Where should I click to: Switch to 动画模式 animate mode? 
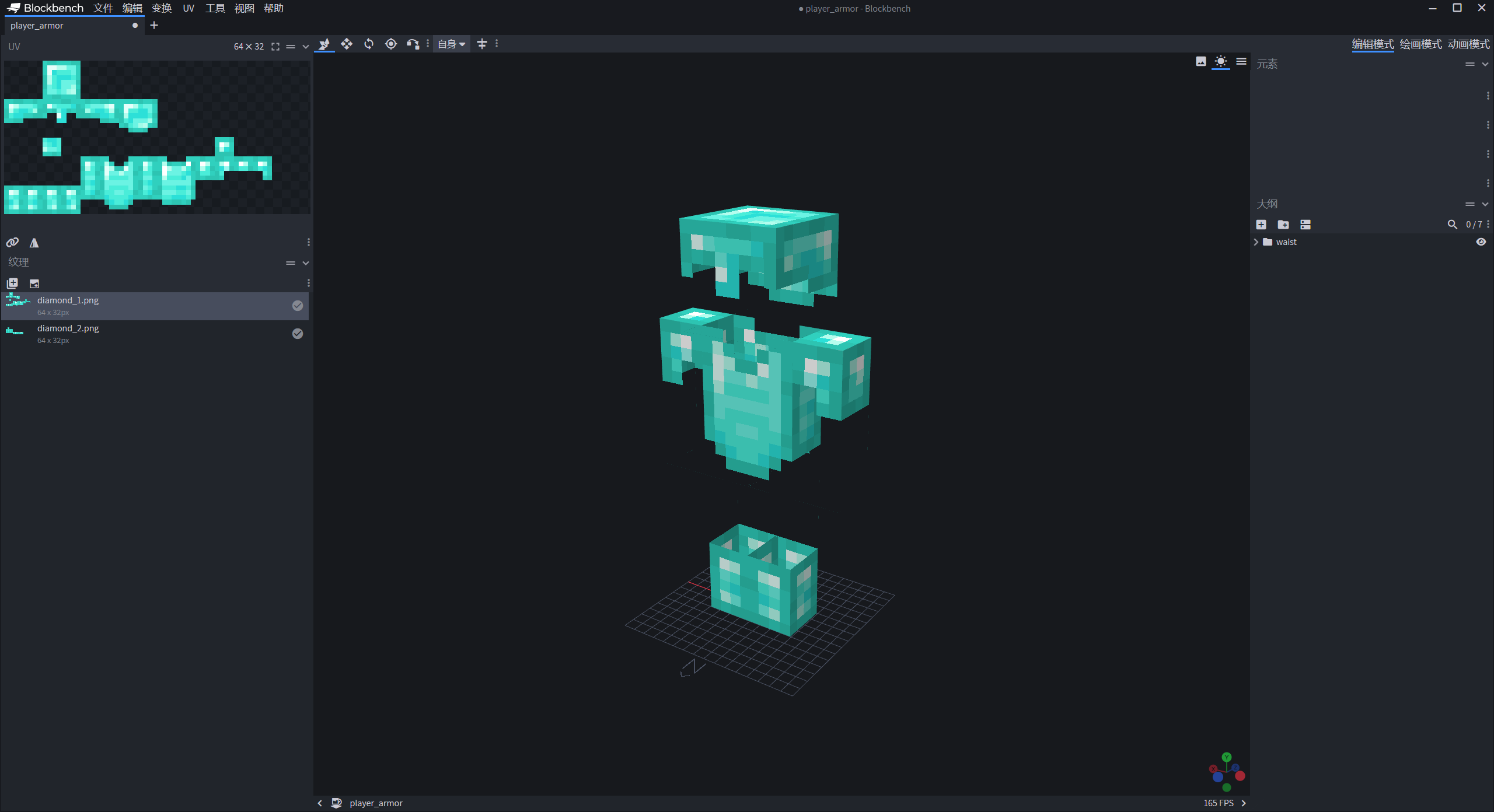tap(1468, 44)
